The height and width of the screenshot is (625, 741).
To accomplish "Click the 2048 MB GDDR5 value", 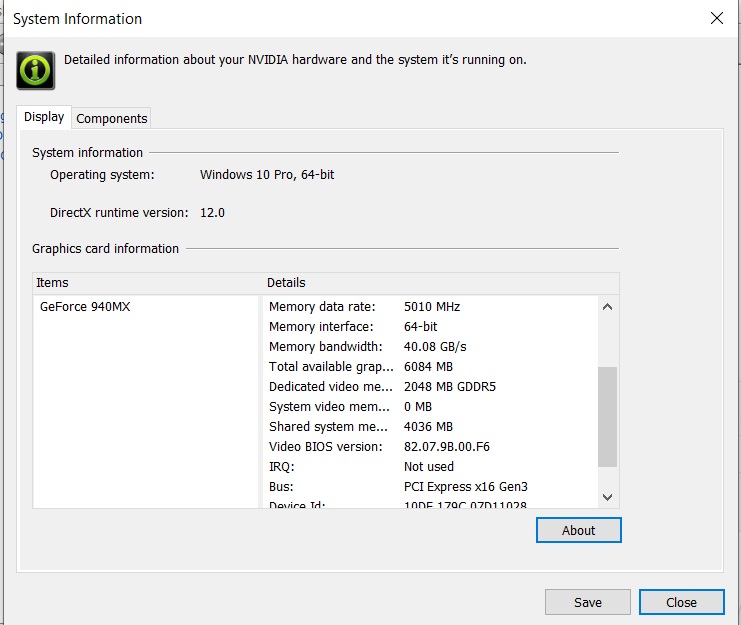I will click(450, 386).
